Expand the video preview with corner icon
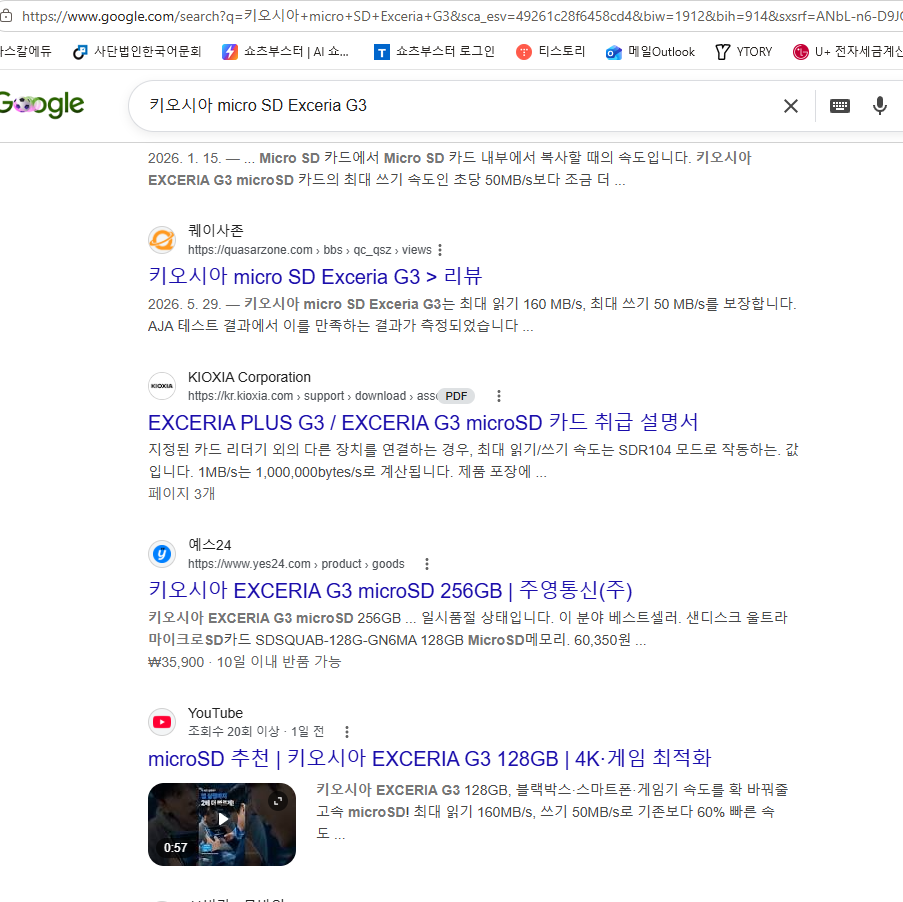The height and width of the screenshot is (902, 903). (x=278, y=801)
